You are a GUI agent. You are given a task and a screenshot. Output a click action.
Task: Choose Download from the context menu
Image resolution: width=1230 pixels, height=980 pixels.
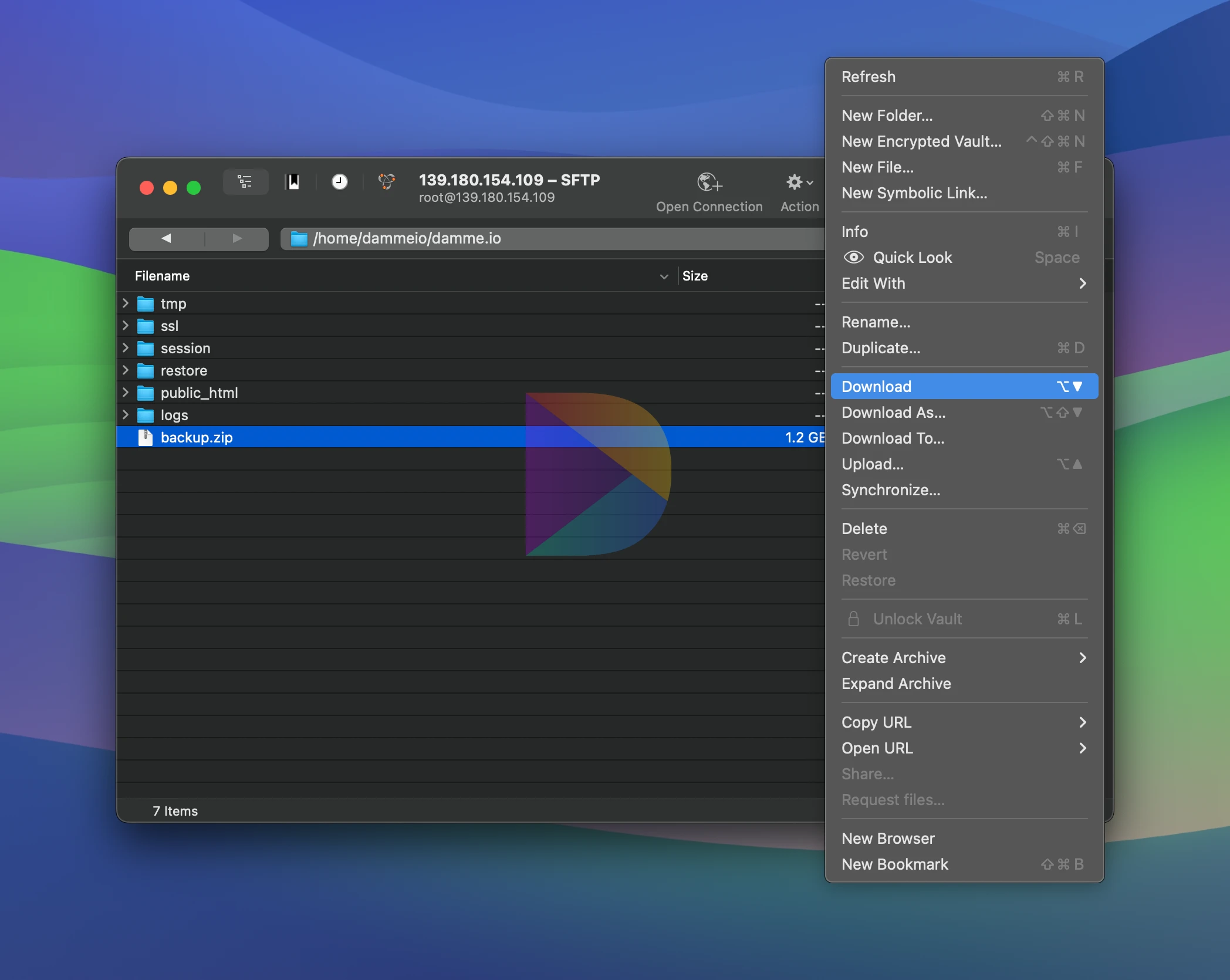click(964, 386)
